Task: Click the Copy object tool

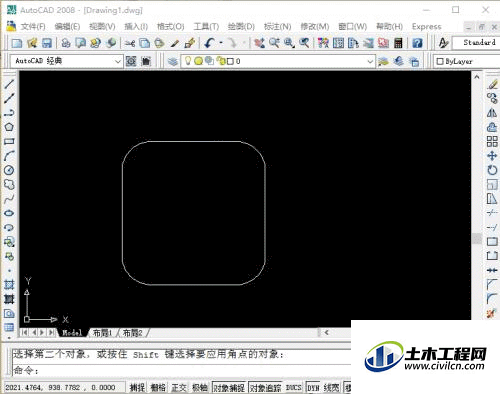Action: [492, 98]
